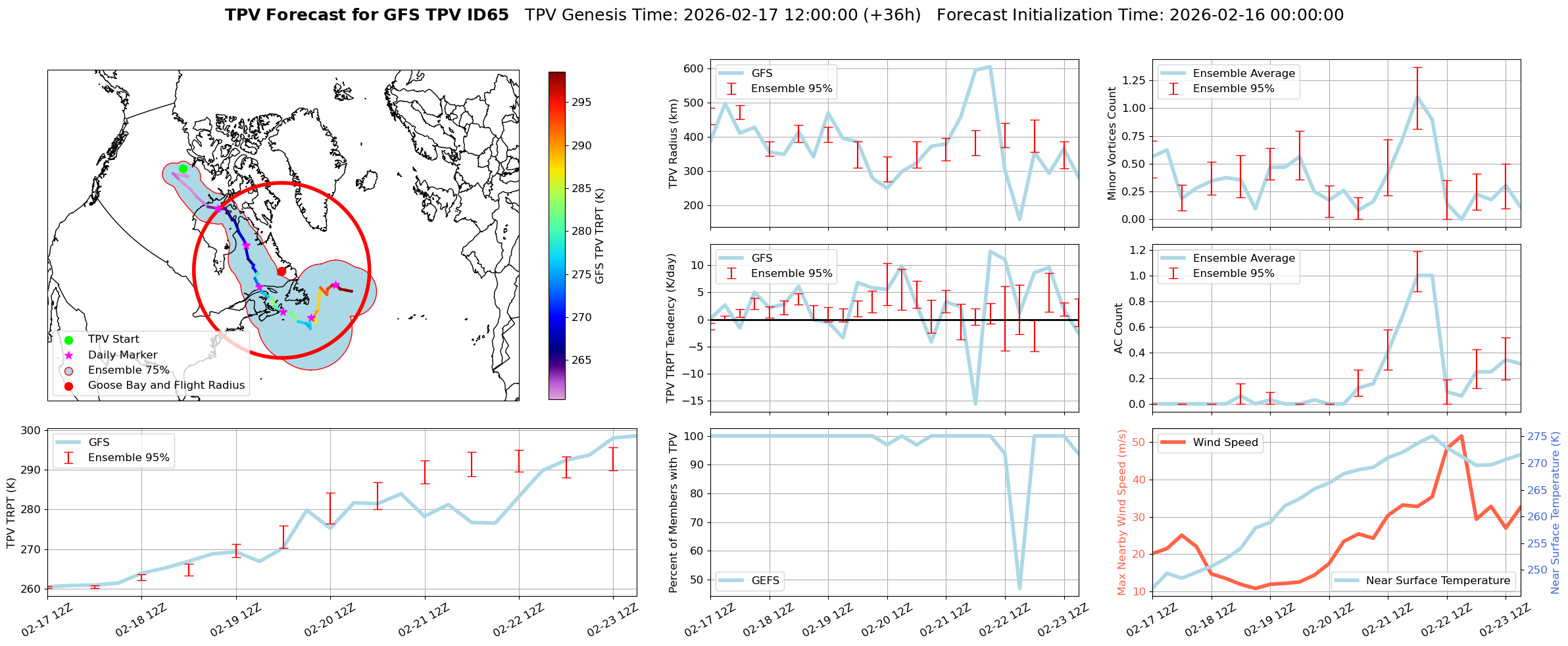Click the orange Wind Speed legend line
1568x646 pixels.
(1173, 443)
